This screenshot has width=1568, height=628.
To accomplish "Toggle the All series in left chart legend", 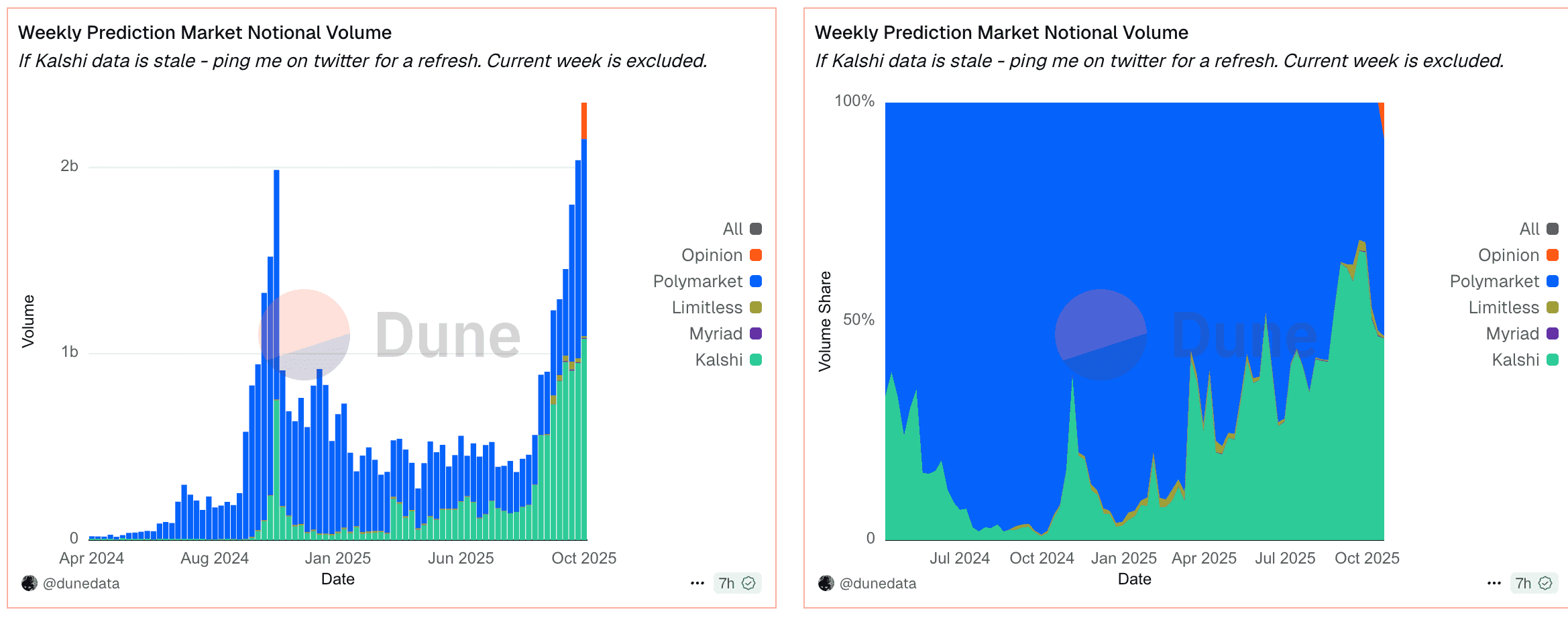I will (x=756, y=229).
